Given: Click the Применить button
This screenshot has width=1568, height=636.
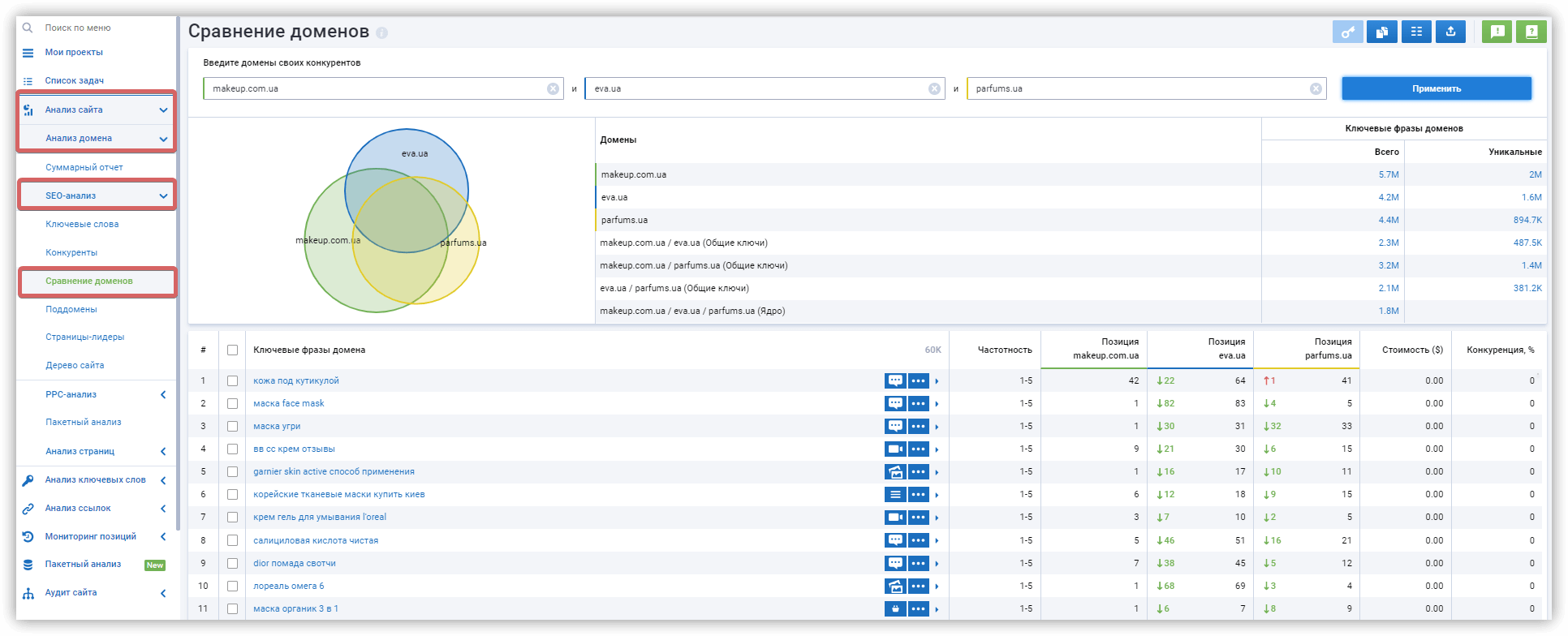Looking at the screenshot, I should pyautogui.click(x=1437, y=88).
